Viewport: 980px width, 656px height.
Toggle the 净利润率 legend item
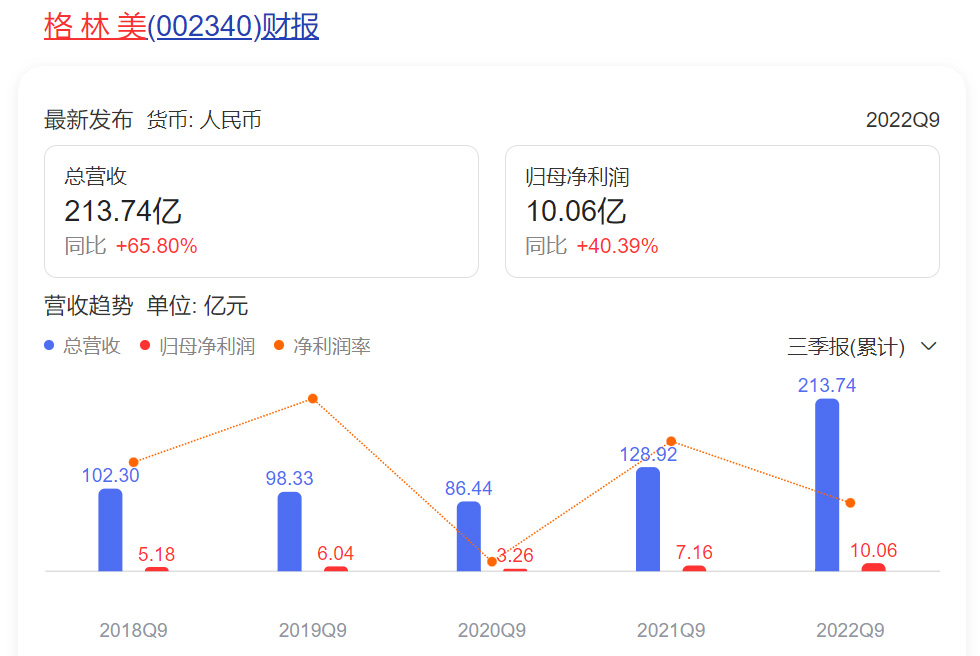coord(322,346)
